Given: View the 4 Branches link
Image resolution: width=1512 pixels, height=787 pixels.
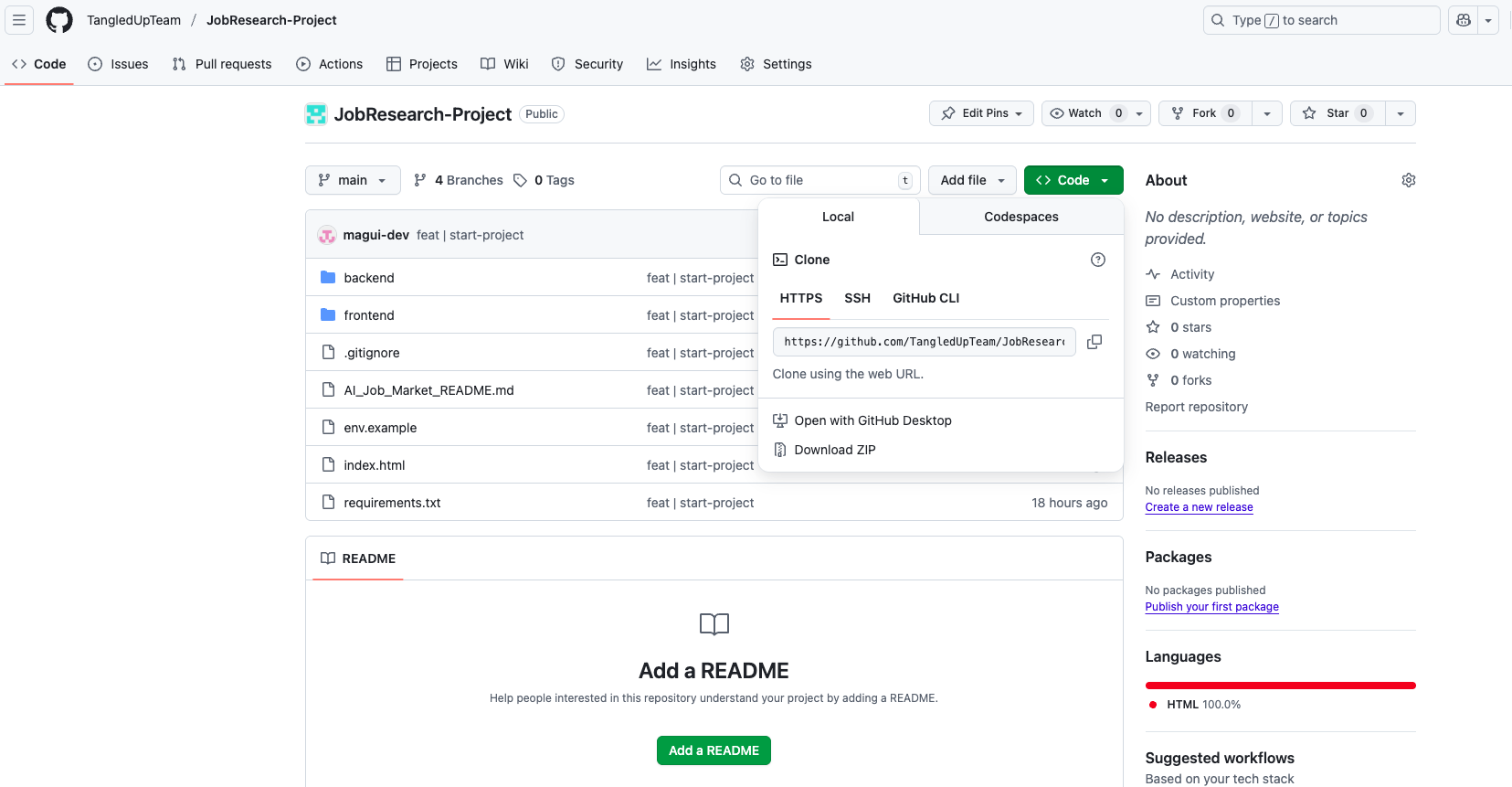Looking at the screenshot, I should 459,180.
